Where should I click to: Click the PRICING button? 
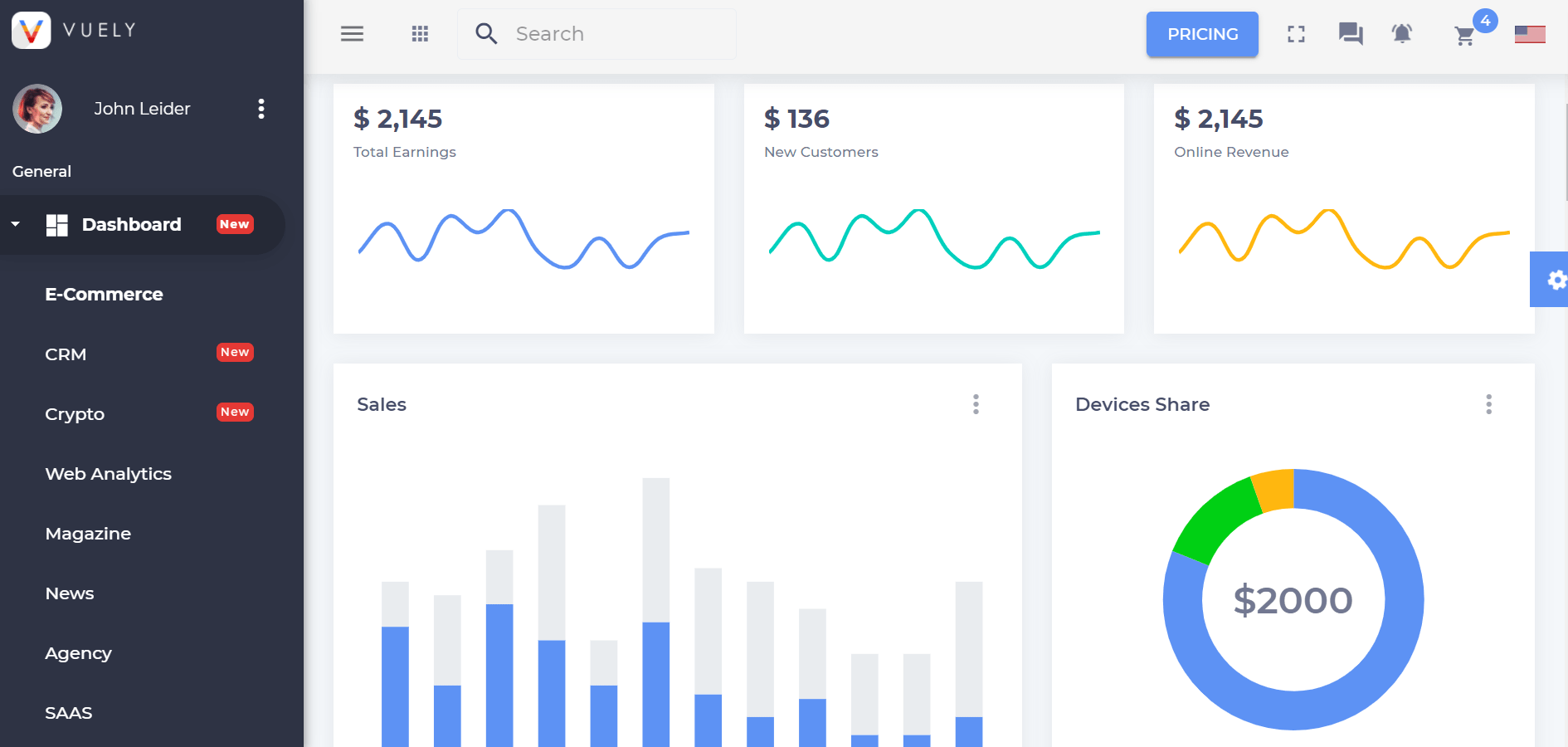click(x=1202, y=34)
